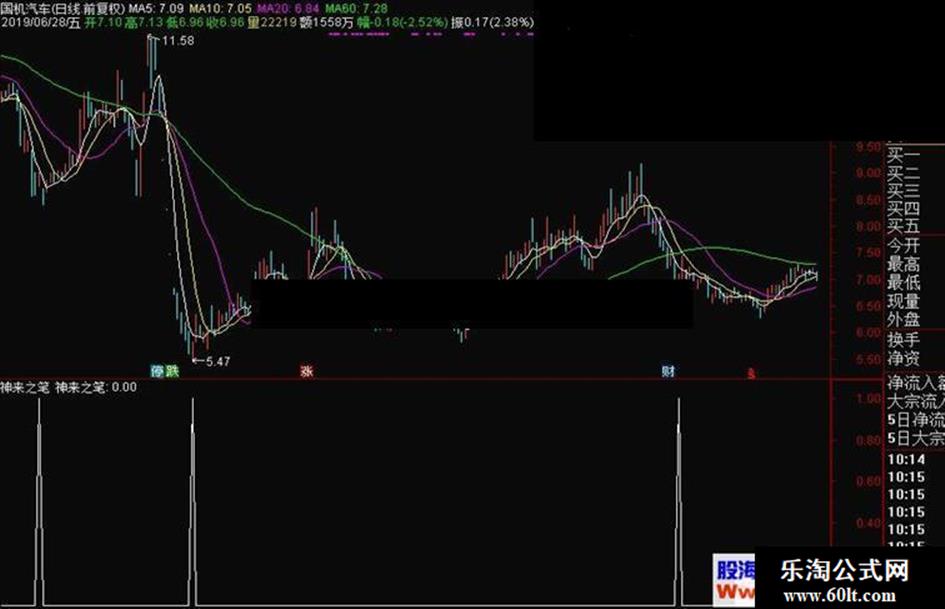The height and width of the screenshot is (609, 945).
Task: Click the 1.00 indicator axis label
Action: click(868, 399)
